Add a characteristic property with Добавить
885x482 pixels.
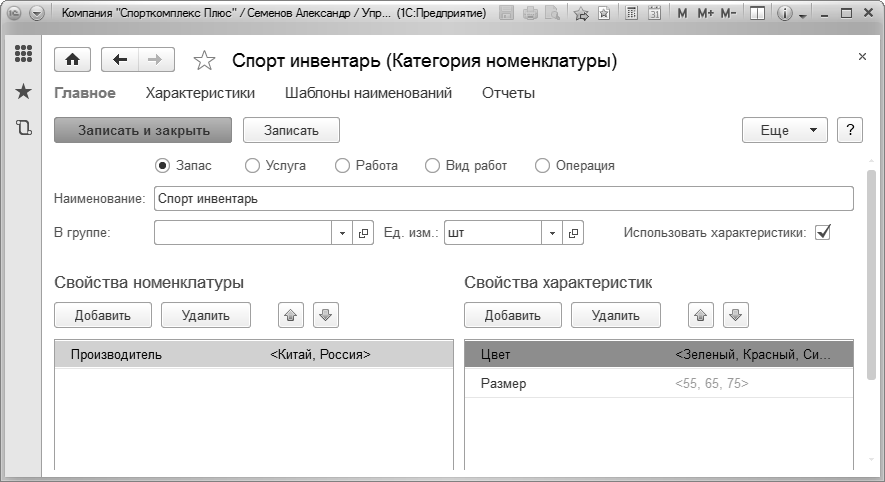click(512, 315)
